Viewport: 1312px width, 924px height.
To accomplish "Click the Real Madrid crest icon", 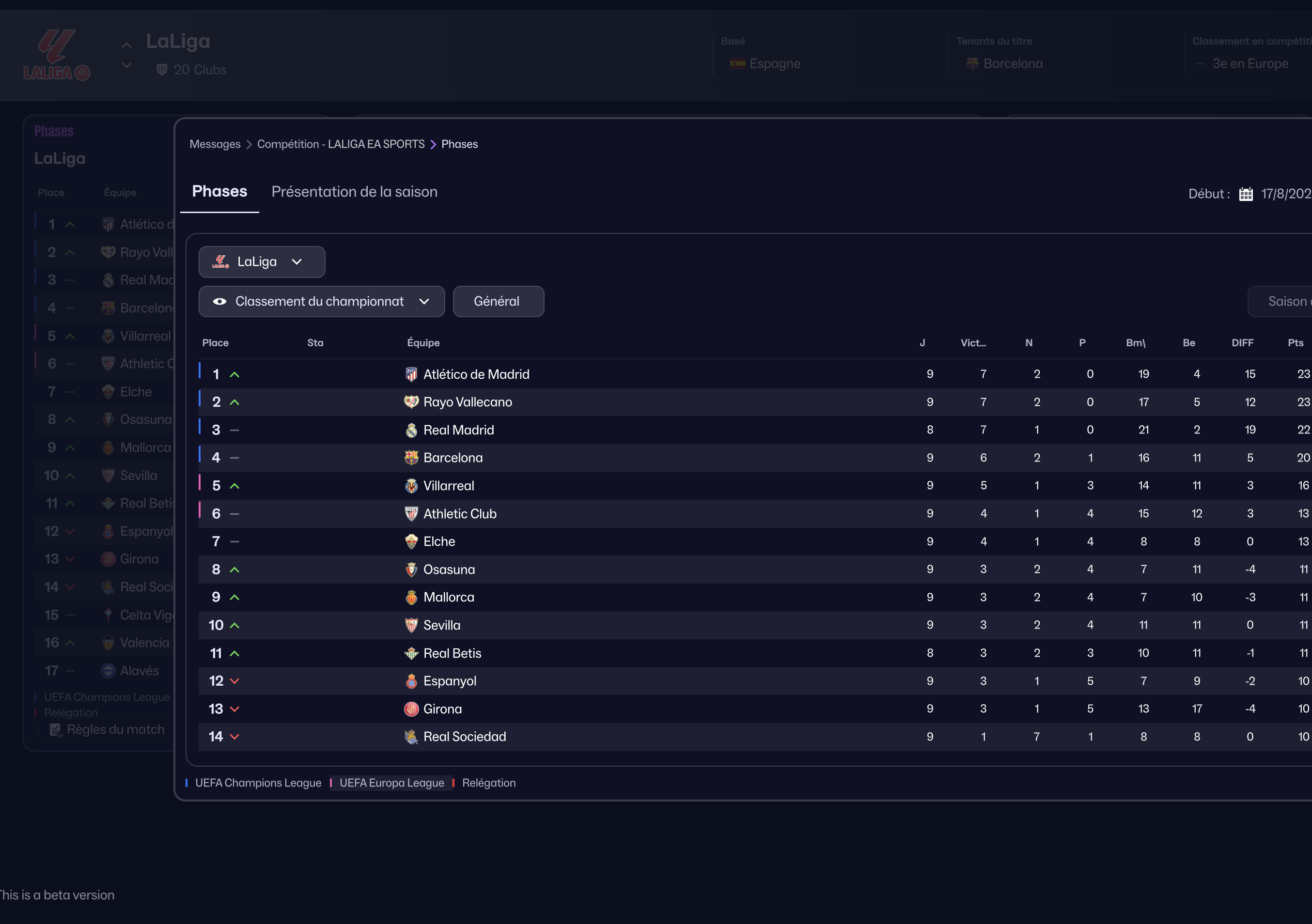I will (x=411, y=430).
